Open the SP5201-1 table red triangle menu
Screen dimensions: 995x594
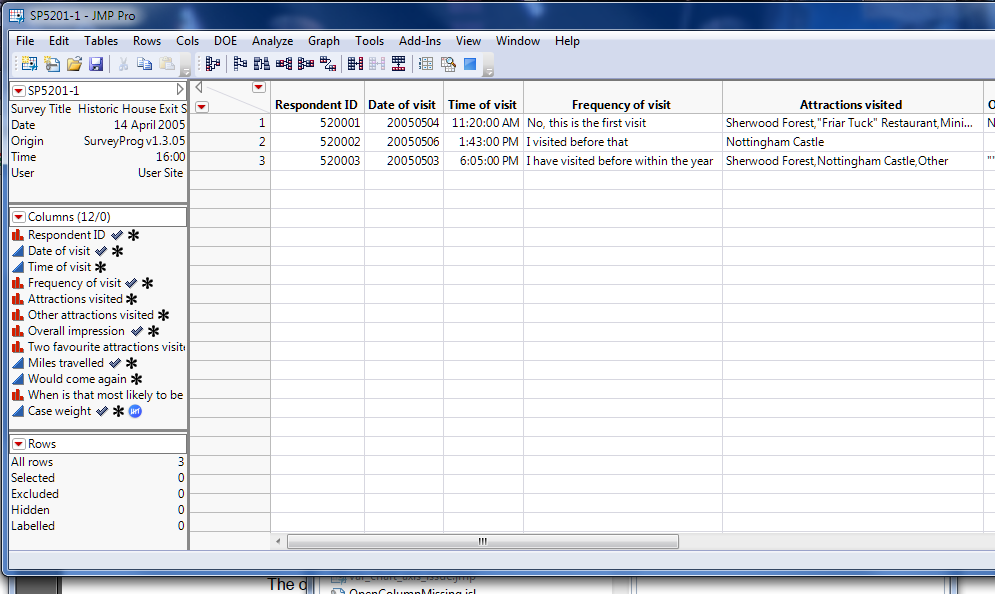[19, 91]
